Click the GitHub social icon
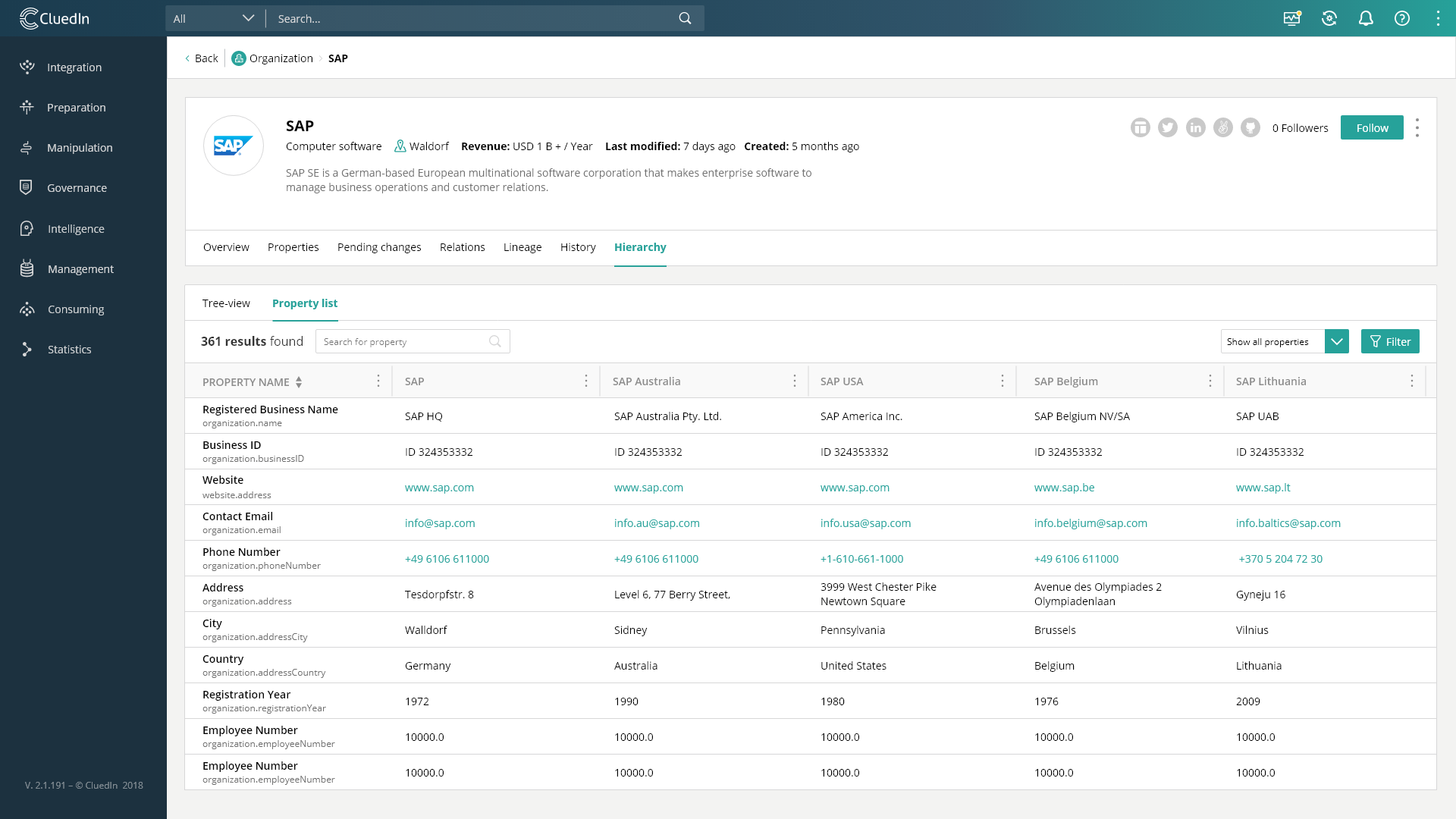 coord(1250,127)
